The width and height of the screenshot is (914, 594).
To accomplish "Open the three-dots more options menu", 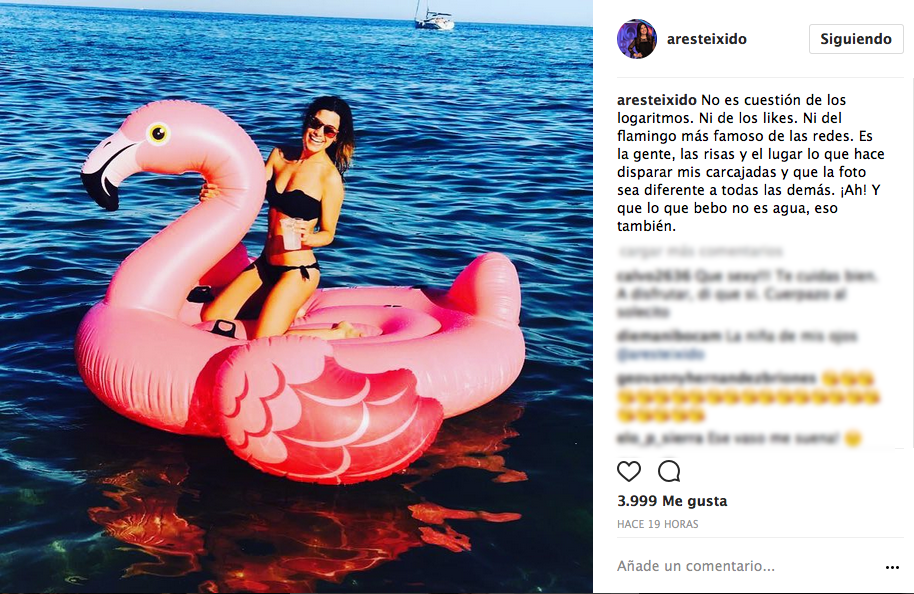I will pos(892,567).
